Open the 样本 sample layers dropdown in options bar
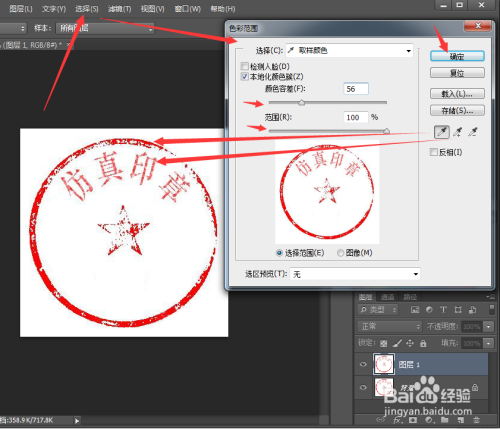Screen dimensions: 500x429 pyautogui.click(x=105, y=28)
